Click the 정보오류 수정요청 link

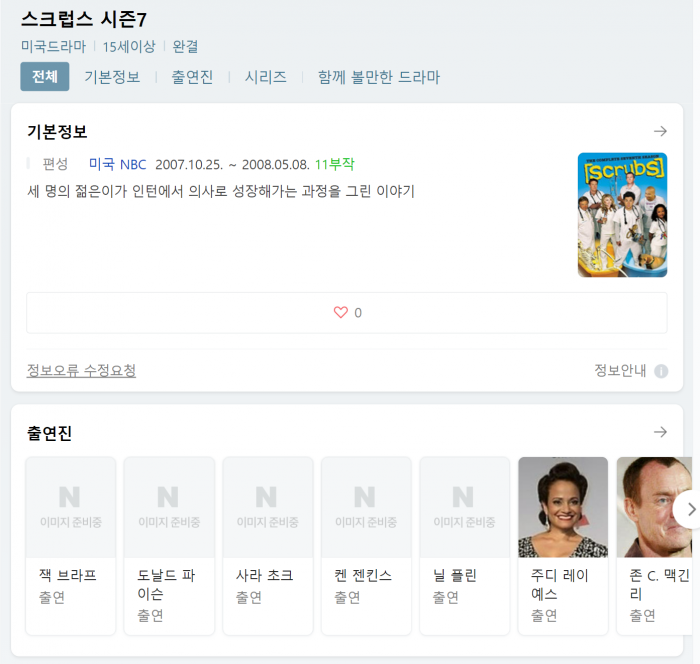(x=81, y=371)
